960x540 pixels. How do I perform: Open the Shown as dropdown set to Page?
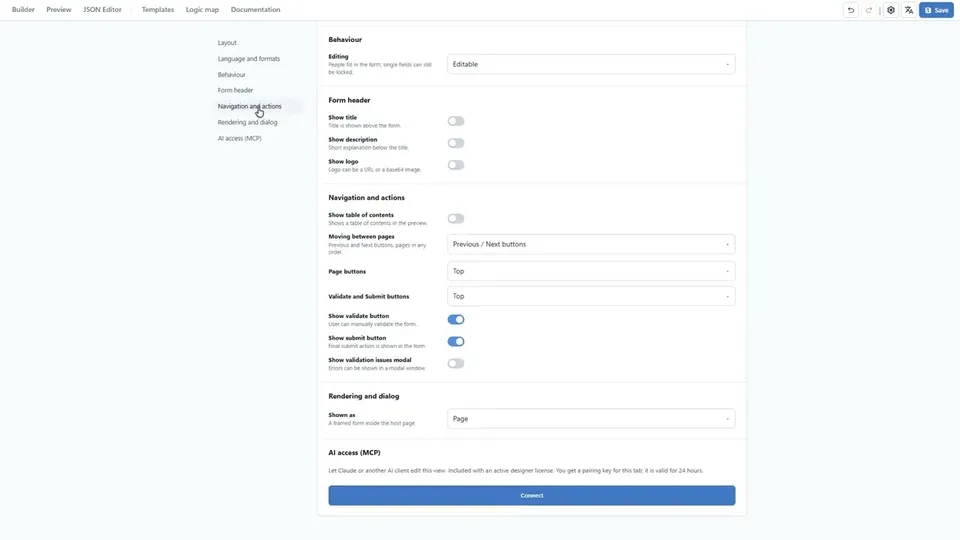[x=591, y=419]
